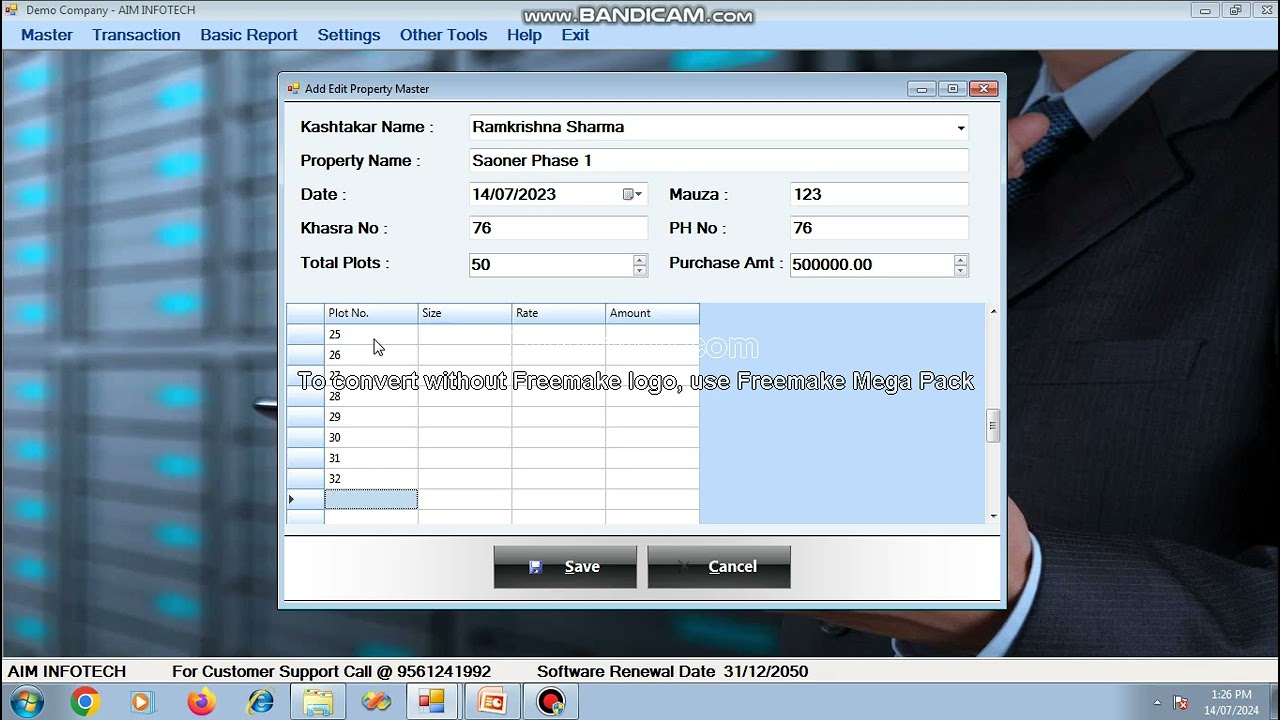Click the Total Plots value field
The image size is (1280, 720).
[552, 265]
